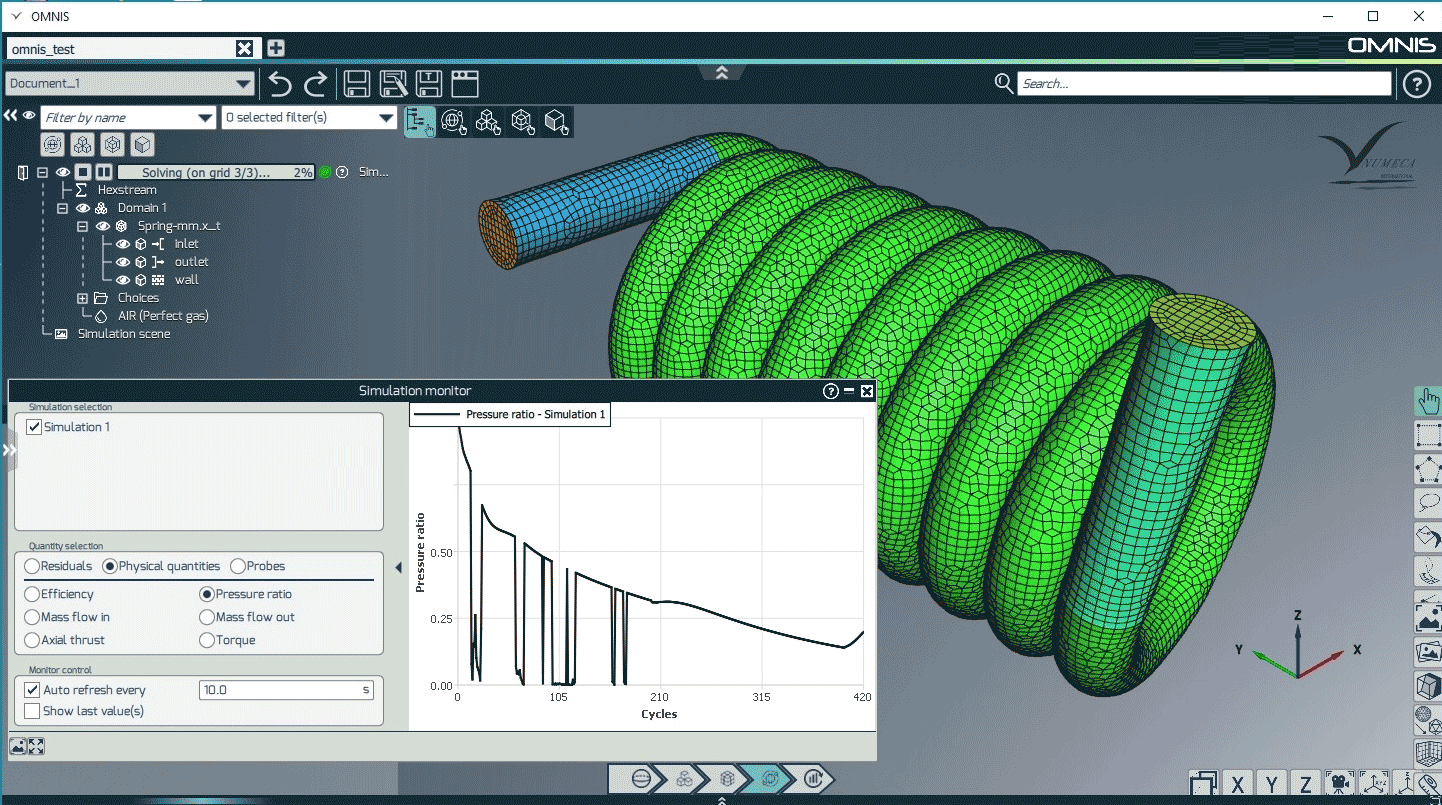The height and width of the screenshot is (805, 1442).
Task: Select the Mass flow out quantity
Action: 207,617
